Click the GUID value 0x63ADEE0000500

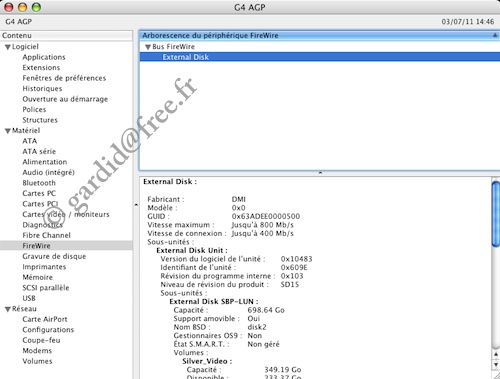click(266, 216)
